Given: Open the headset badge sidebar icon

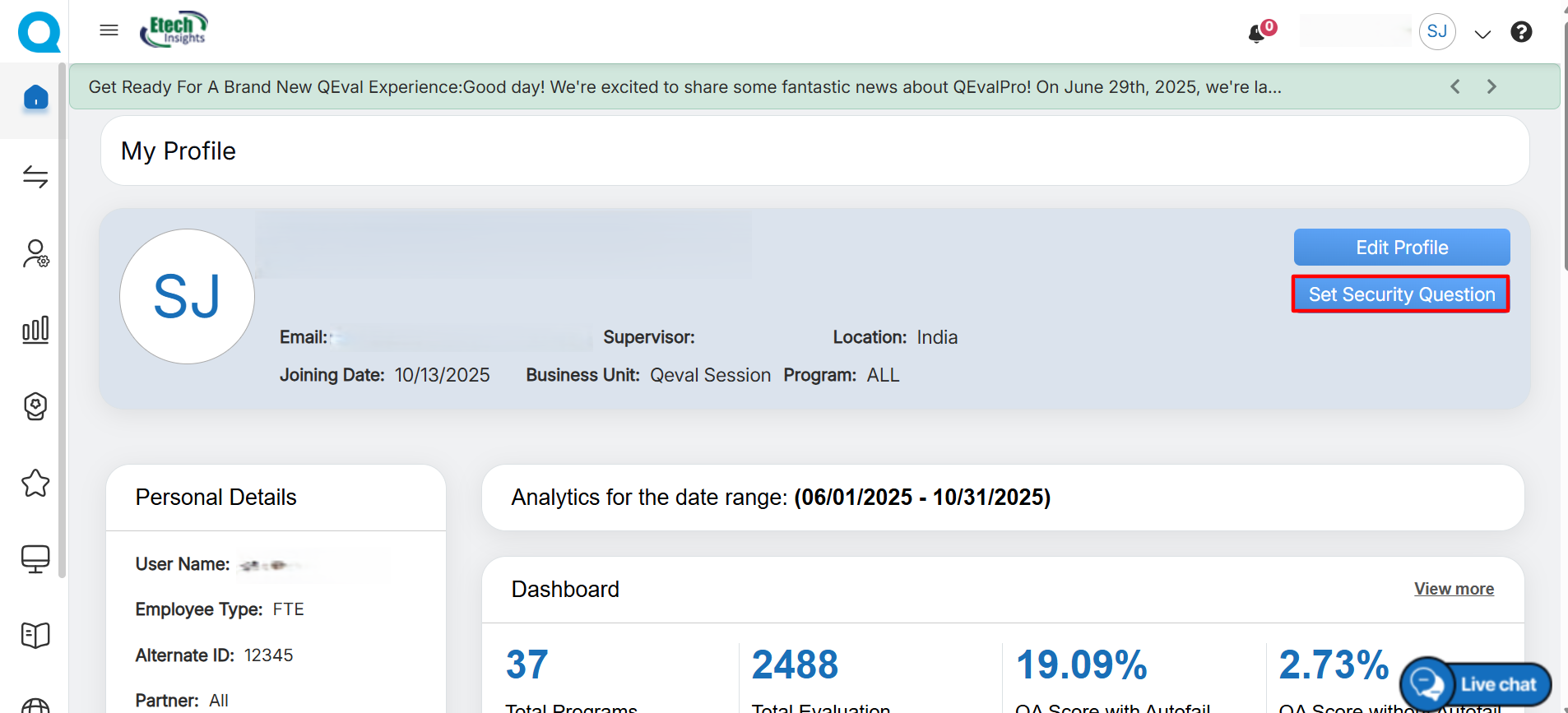Looking at the screenshot, I should (35, 406).
